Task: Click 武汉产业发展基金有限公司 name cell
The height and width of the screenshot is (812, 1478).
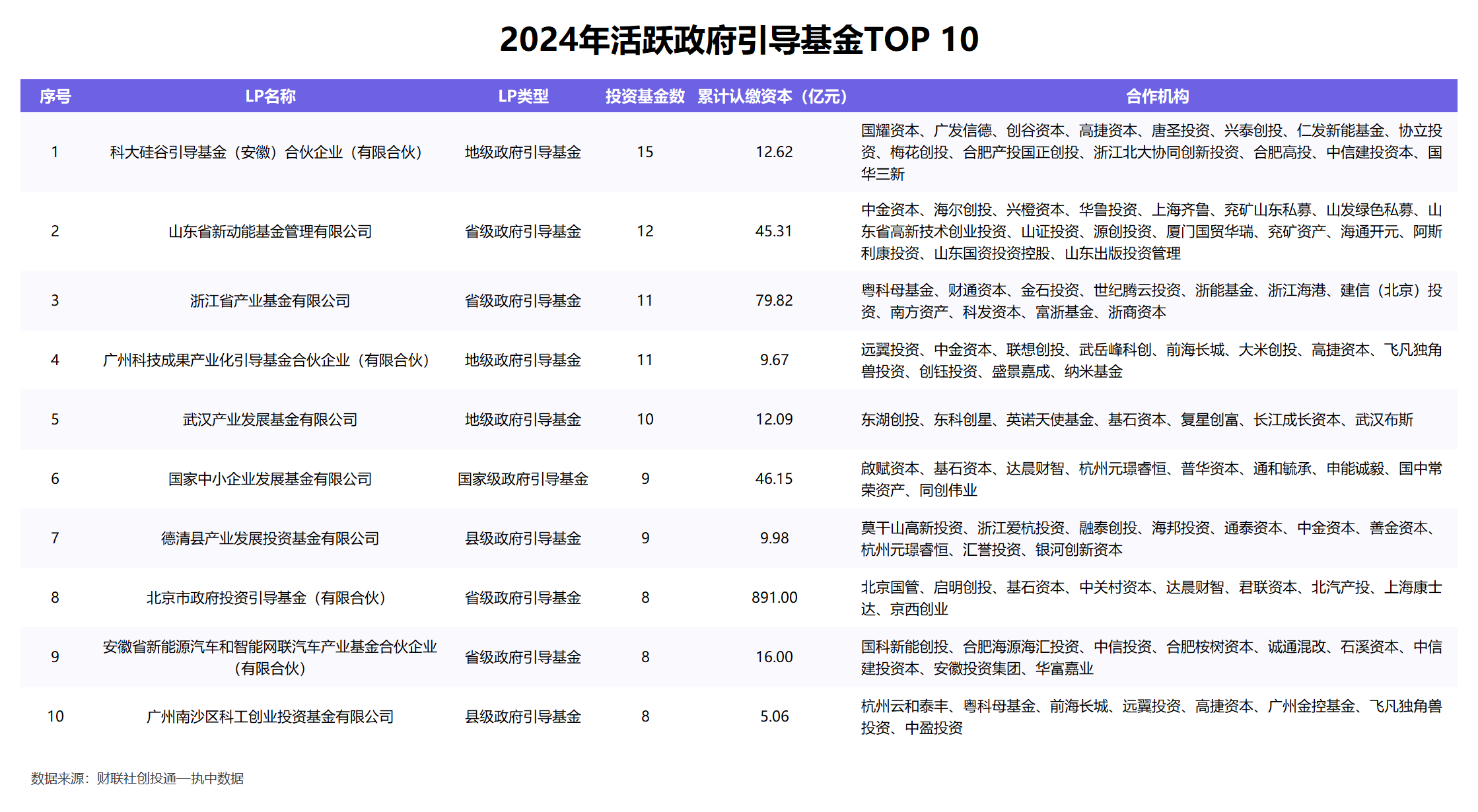Action: coord(270,420)
